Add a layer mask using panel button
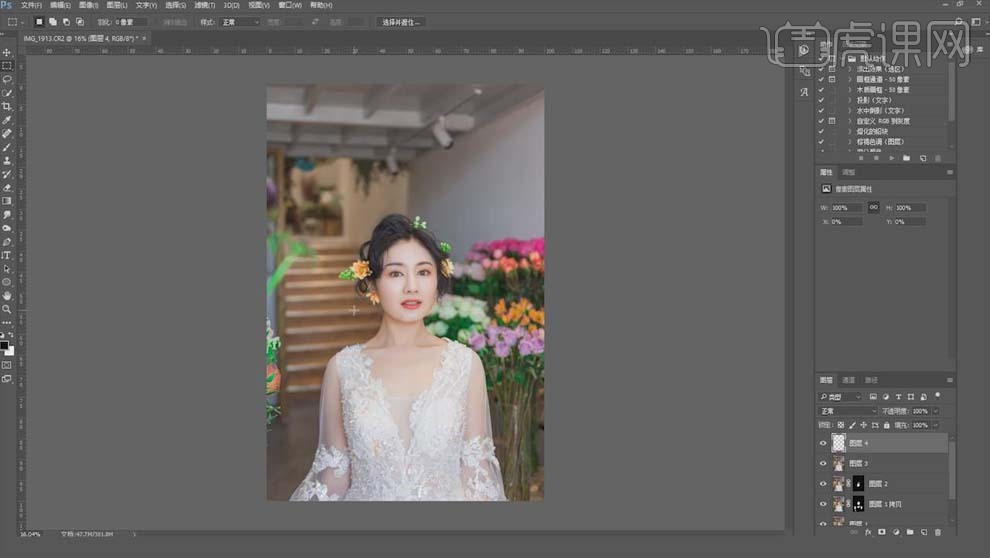Screen dimensions: 990x558 point(881,532)
